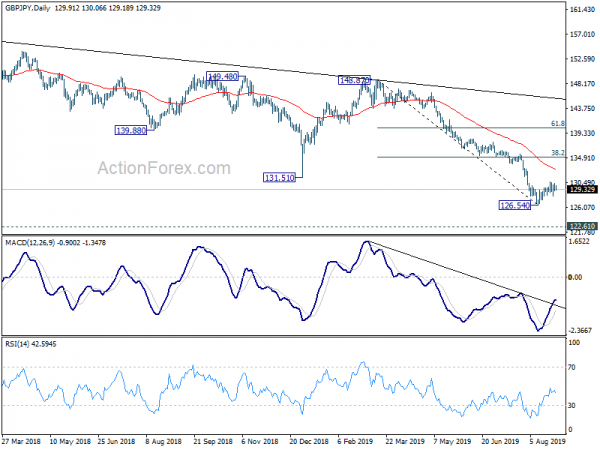Click the 139.330 price axis value
Image resolution: width=600 pixels, height=450 pixels.
(582, 133)
